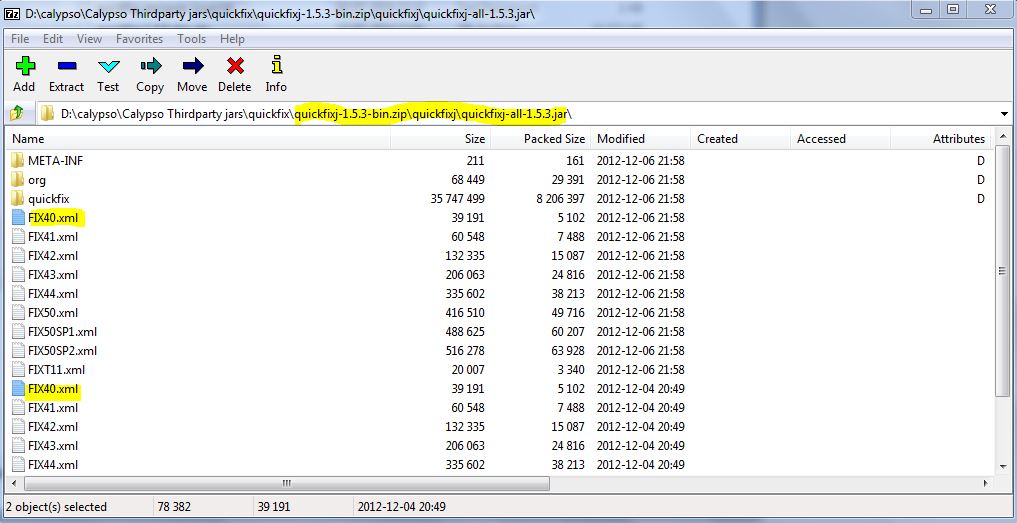Click the horizontal scrollbar right arrow
This screenshot has width=1017, height=523.
pos(986,483)
